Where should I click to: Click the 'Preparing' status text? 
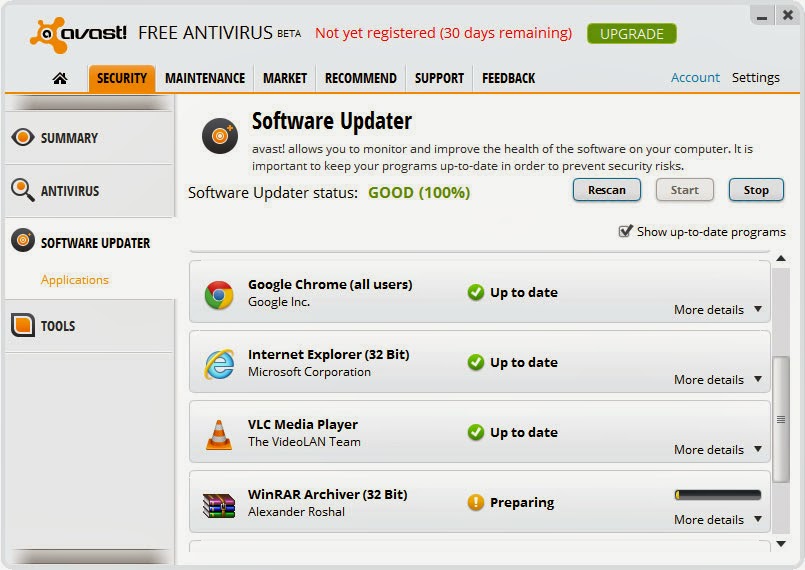point(522,502)
